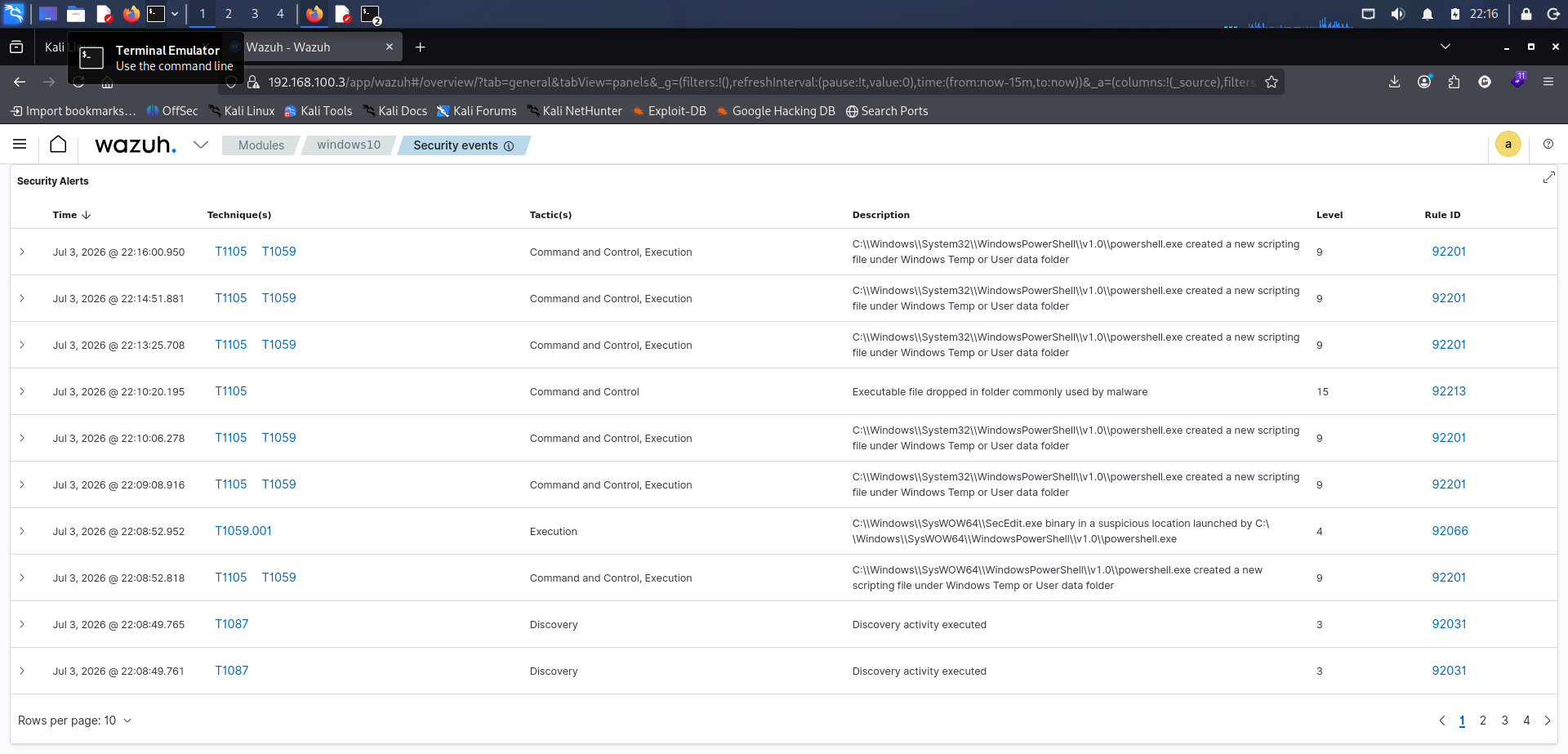This screenshot has height=754, width=1568.
Task: Bookmark this page with star icon
Action: [x=1272, y=82]
